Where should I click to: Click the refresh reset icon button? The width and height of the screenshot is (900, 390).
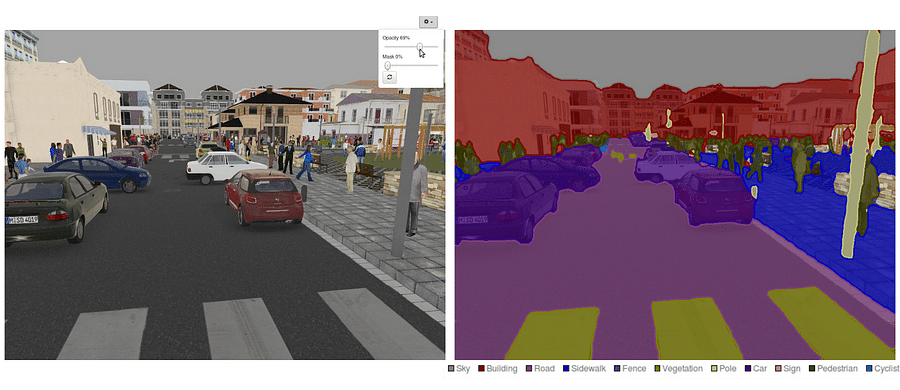coord(389,77)
